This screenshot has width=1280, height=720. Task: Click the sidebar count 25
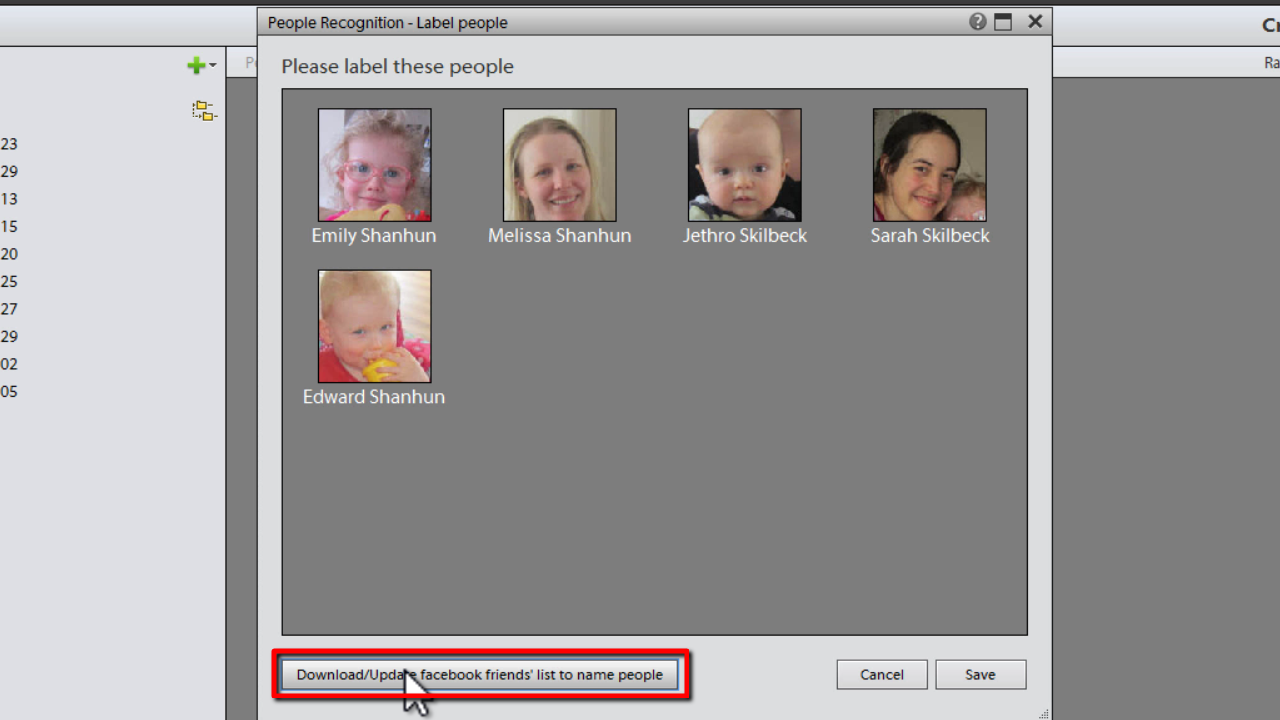click(x=9, y=282)
